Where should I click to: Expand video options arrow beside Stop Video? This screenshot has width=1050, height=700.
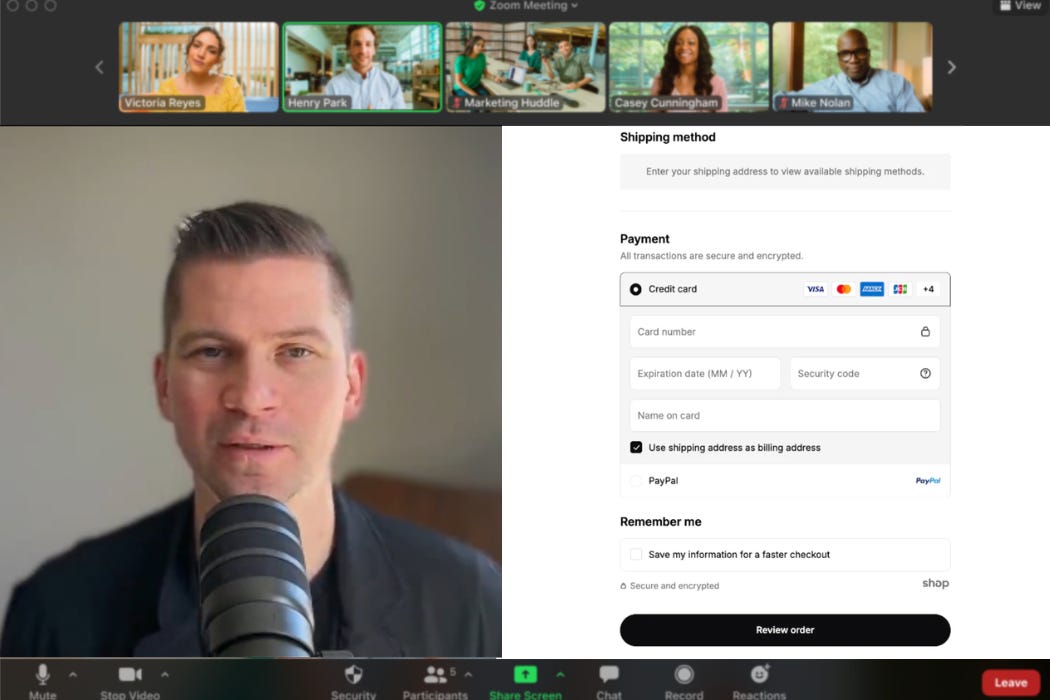(x=165, y=675)
